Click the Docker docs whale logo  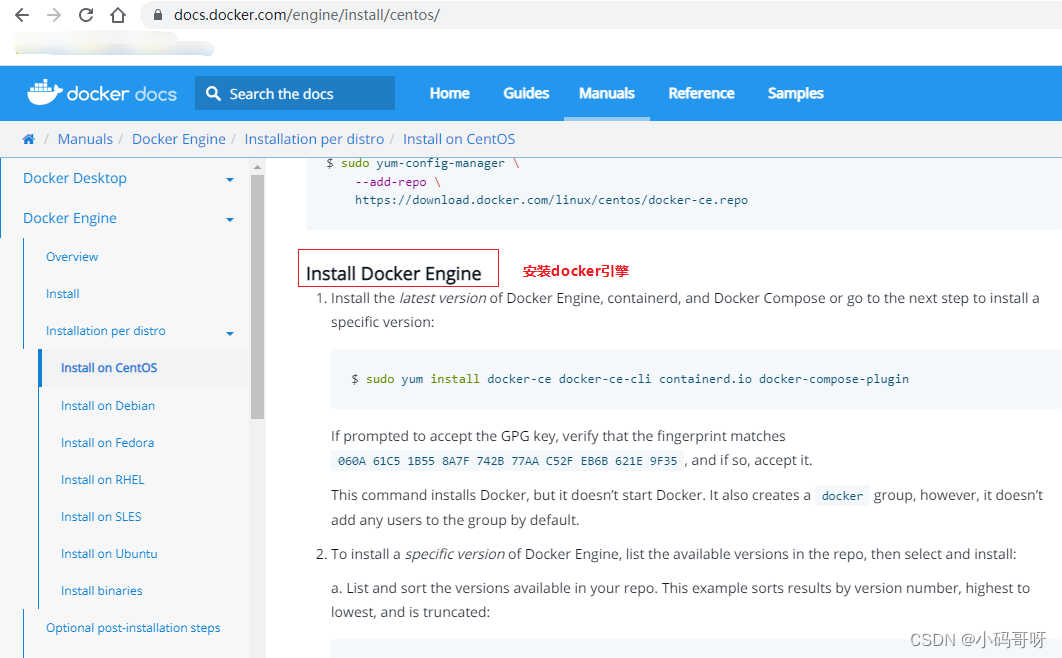44,93
